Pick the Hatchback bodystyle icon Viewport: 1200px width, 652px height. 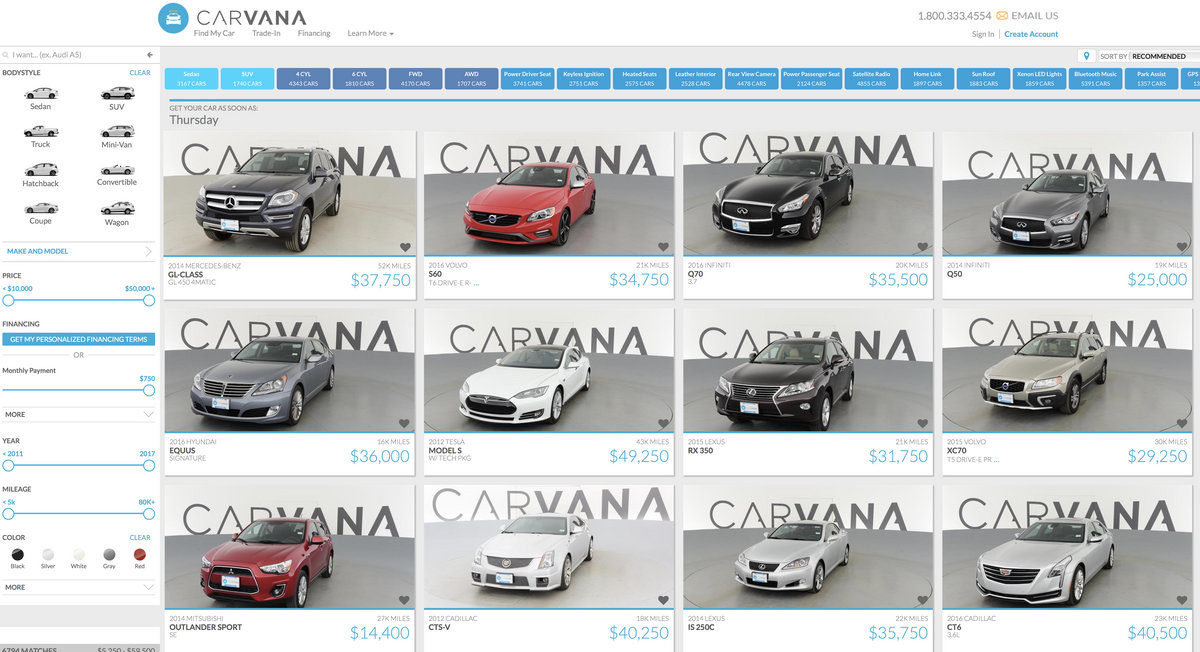tap(40, 169)
